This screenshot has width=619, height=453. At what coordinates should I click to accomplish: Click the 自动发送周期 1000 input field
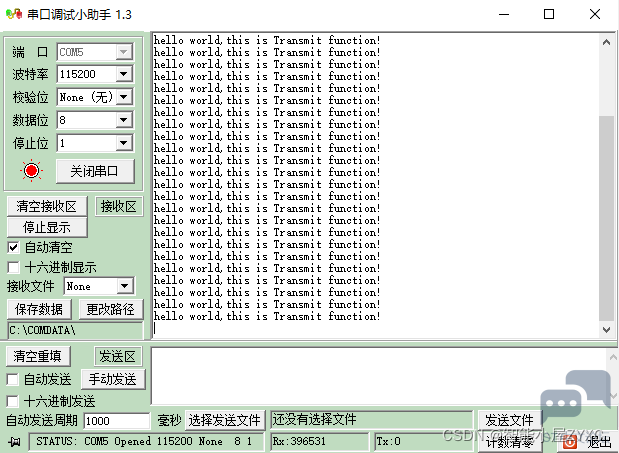pos(117,421)
